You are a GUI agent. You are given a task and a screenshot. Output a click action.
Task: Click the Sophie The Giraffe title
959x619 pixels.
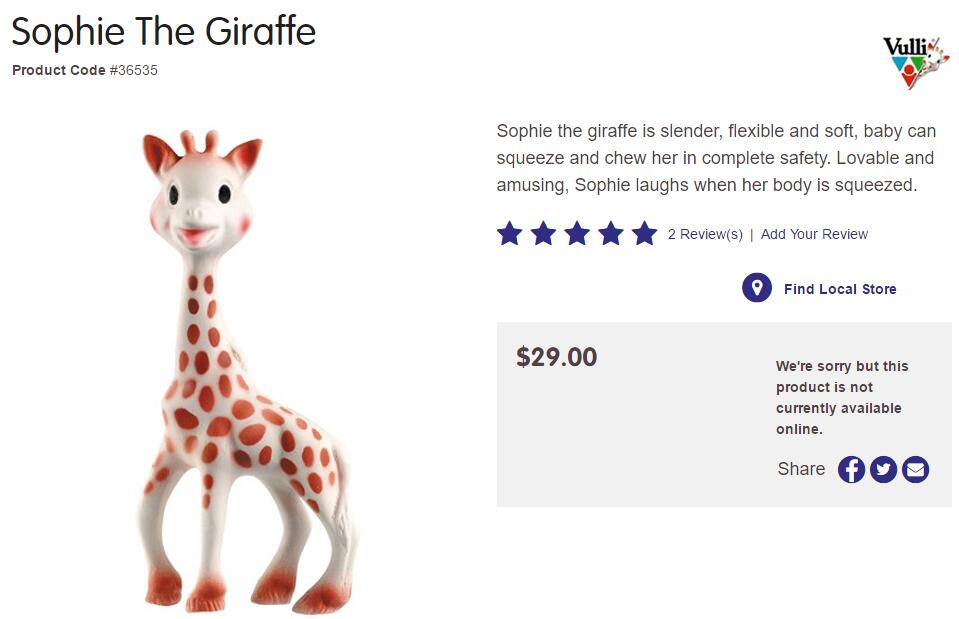(164, 32)
